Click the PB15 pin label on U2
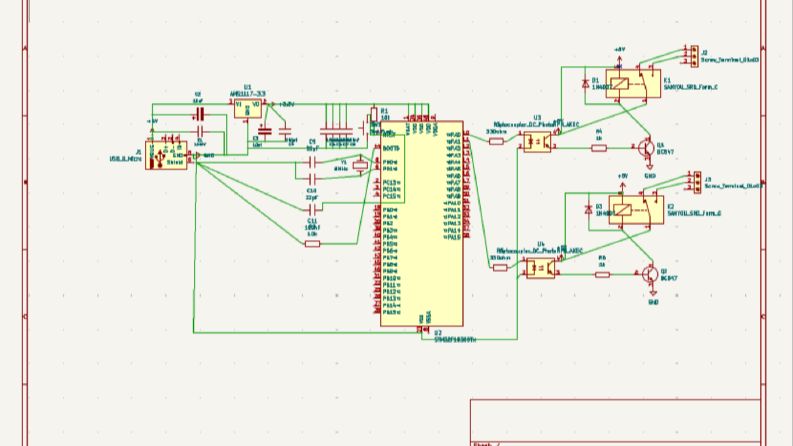Screen dimensions: 793x446 point(391,312)
